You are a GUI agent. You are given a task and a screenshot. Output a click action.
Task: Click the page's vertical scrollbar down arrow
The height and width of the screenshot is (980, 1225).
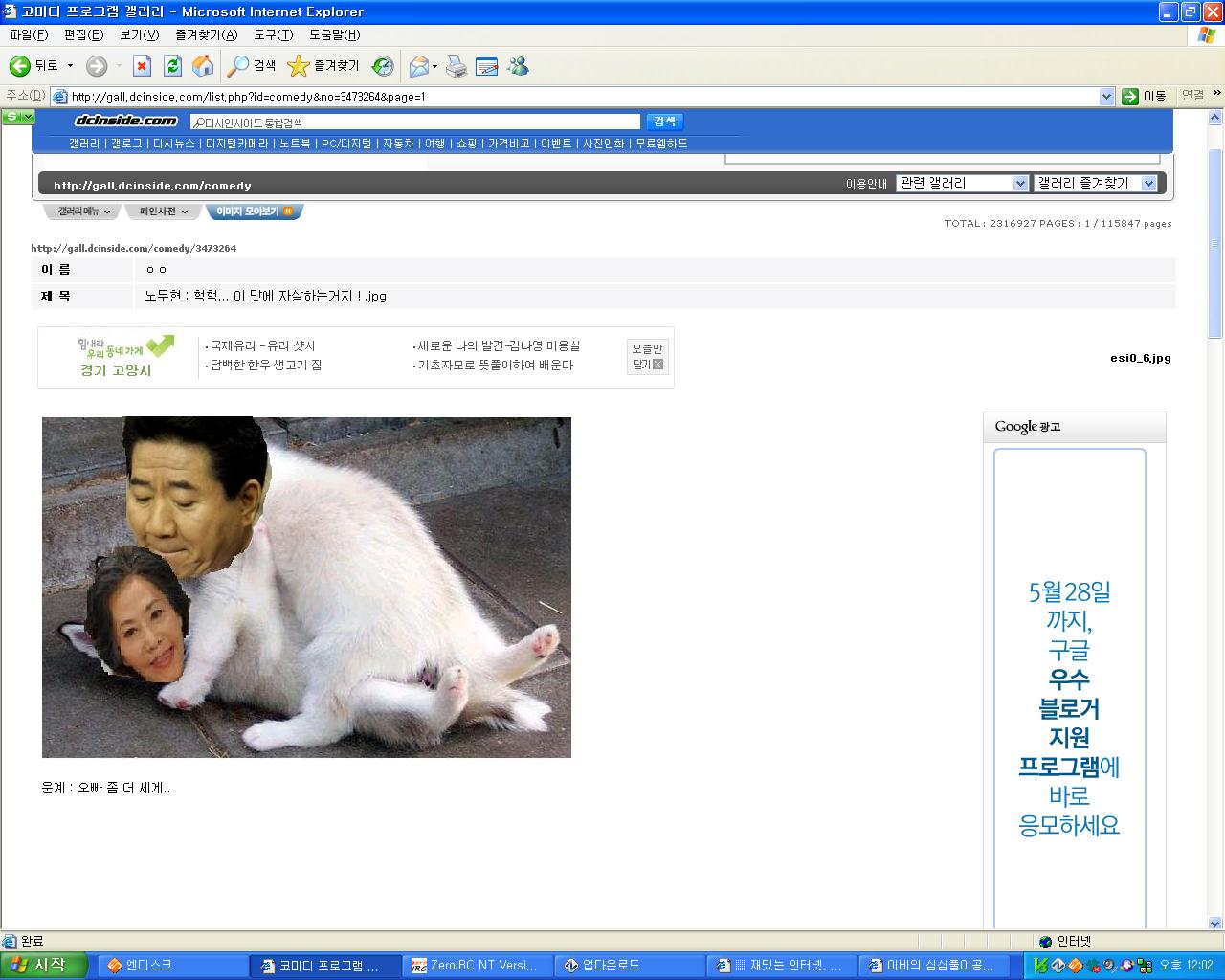tap(1215, 924)
